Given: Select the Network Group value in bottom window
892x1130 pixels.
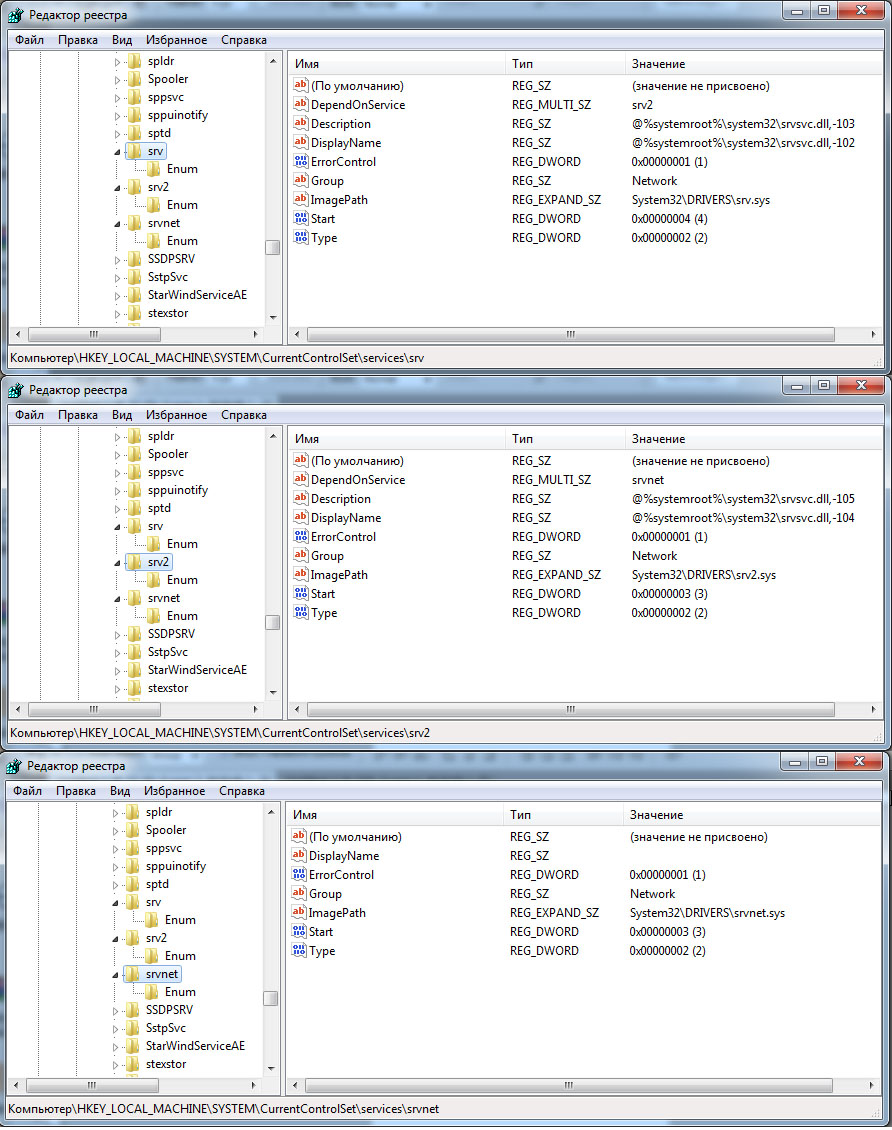Looking at the screenshot, I should click(x=652, y=894).
